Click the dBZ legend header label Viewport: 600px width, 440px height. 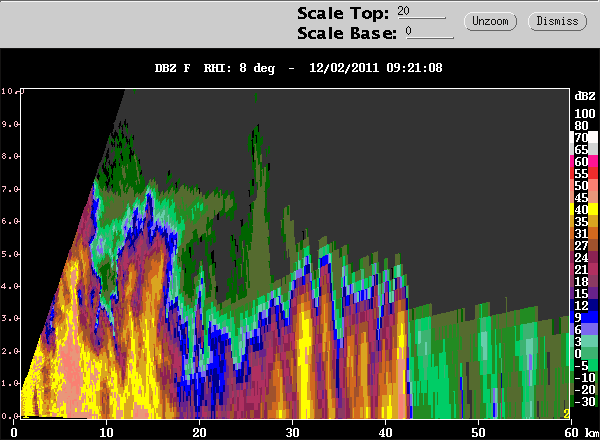tap(583, 95)
